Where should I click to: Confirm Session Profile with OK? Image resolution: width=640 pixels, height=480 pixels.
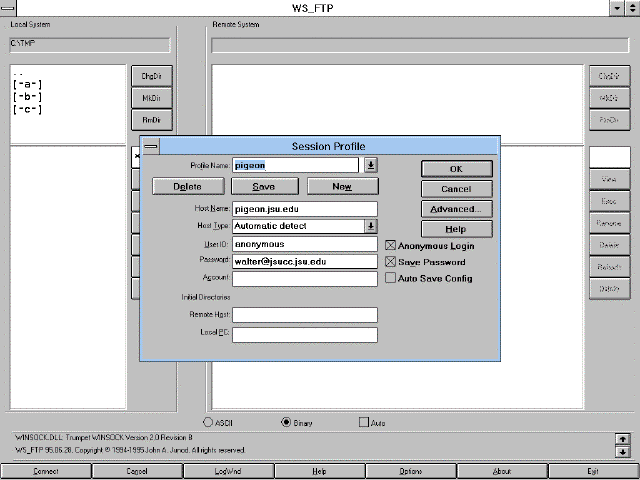(x=456, y=169)
